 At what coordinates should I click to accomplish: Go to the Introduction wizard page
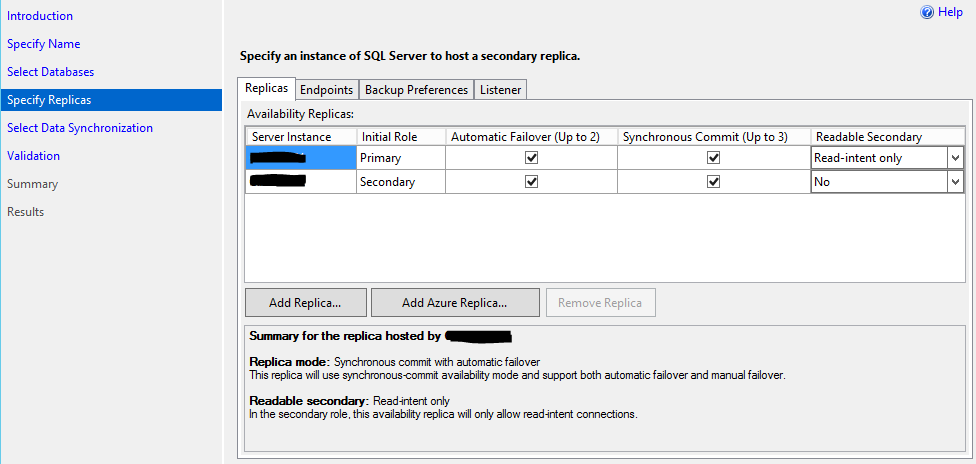40,16
